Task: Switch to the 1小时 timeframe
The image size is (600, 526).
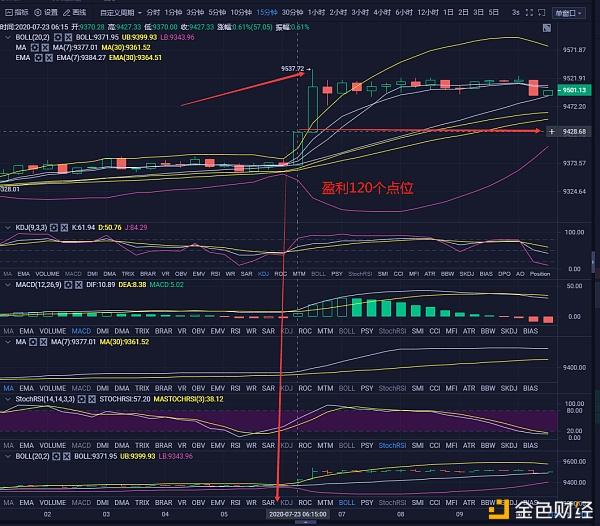Action: (317, 12)
